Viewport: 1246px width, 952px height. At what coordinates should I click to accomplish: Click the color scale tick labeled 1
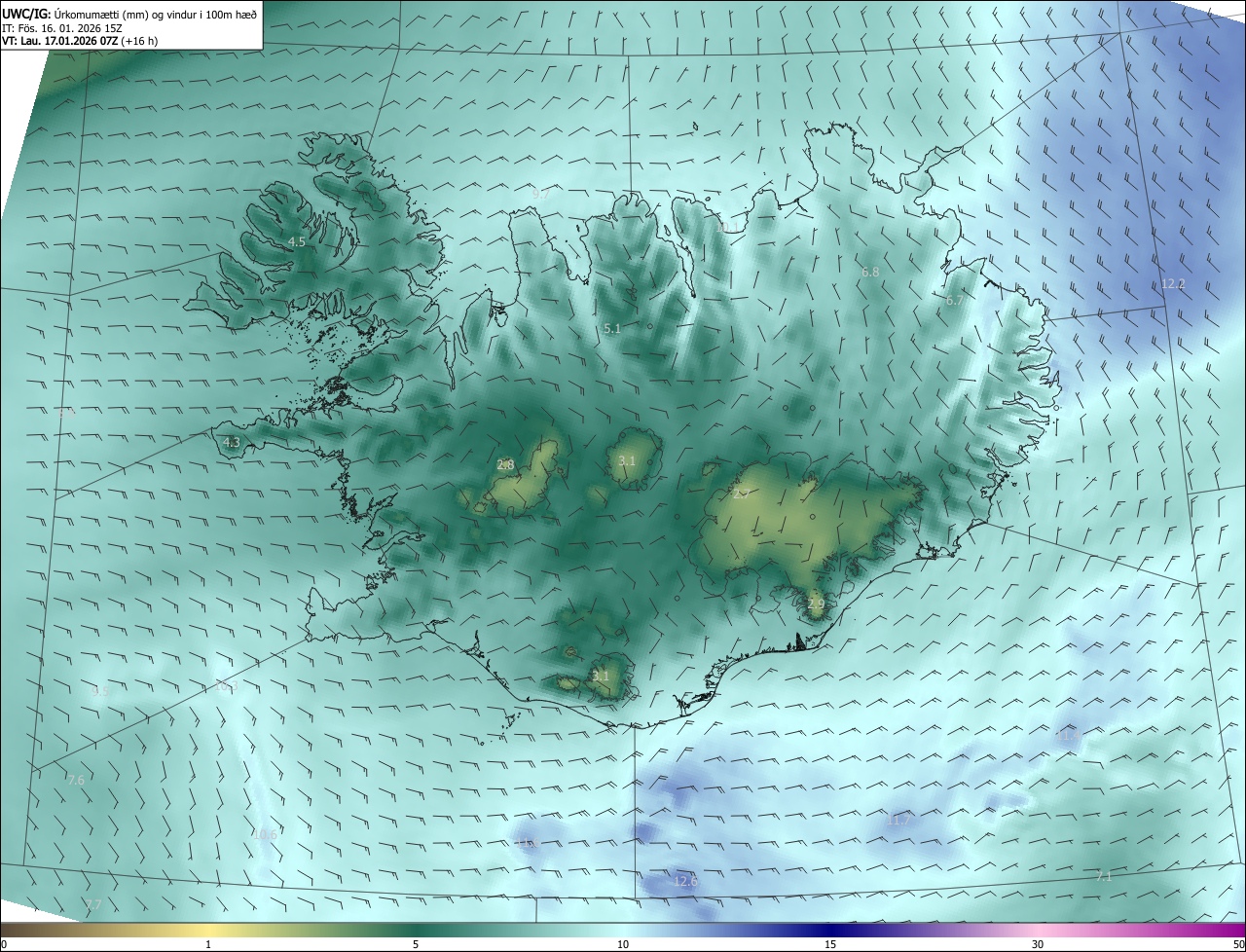click(x=208, y=944)
